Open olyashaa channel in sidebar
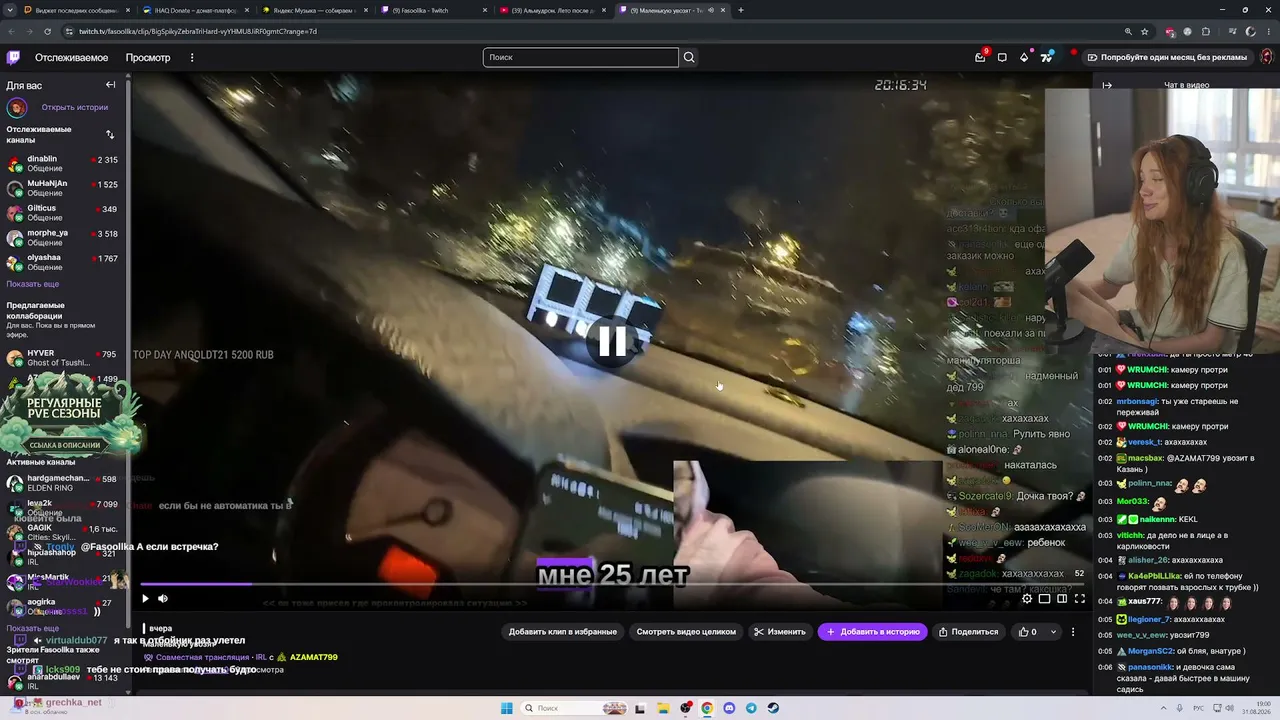Viewport: 1280px width, 720px height. pyautogui.click(x=63, y=262)
